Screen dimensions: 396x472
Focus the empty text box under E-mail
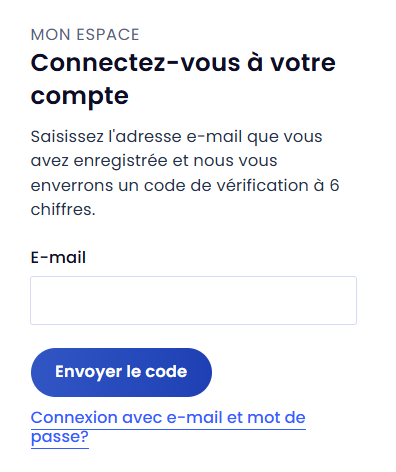point(193,300)
